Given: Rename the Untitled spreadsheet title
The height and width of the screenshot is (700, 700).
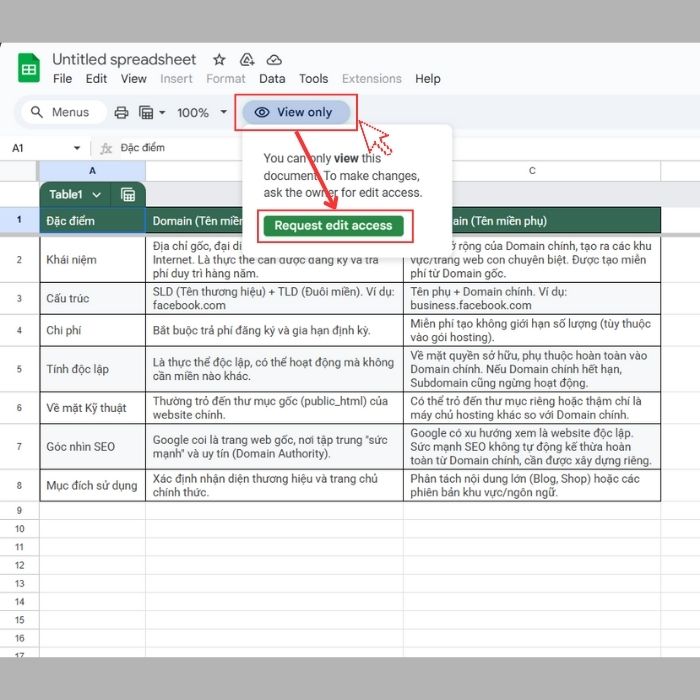Looking at the screenshot, I should tap(124, 59).
